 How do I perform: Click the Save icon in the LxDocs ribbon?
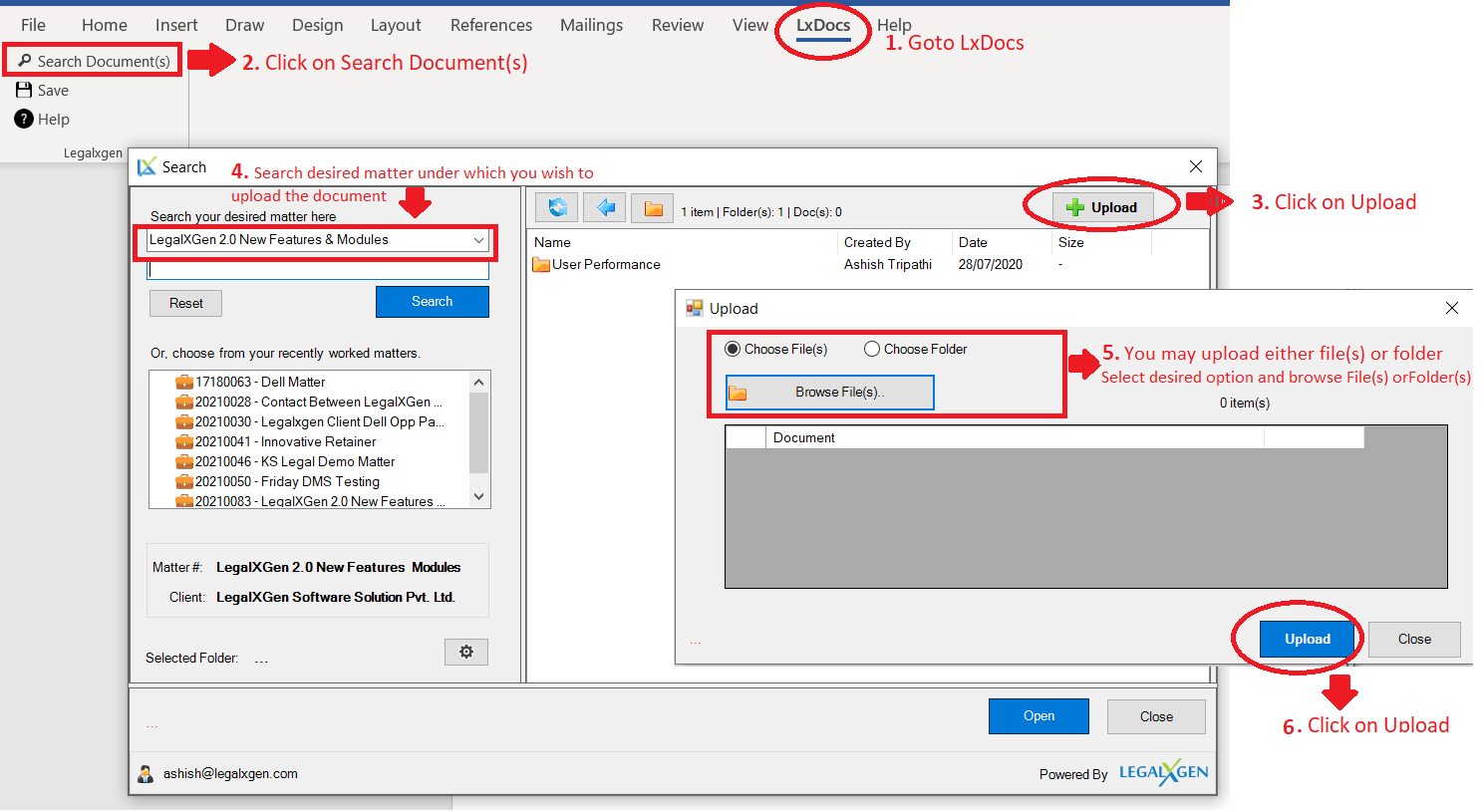click(25, 90)
